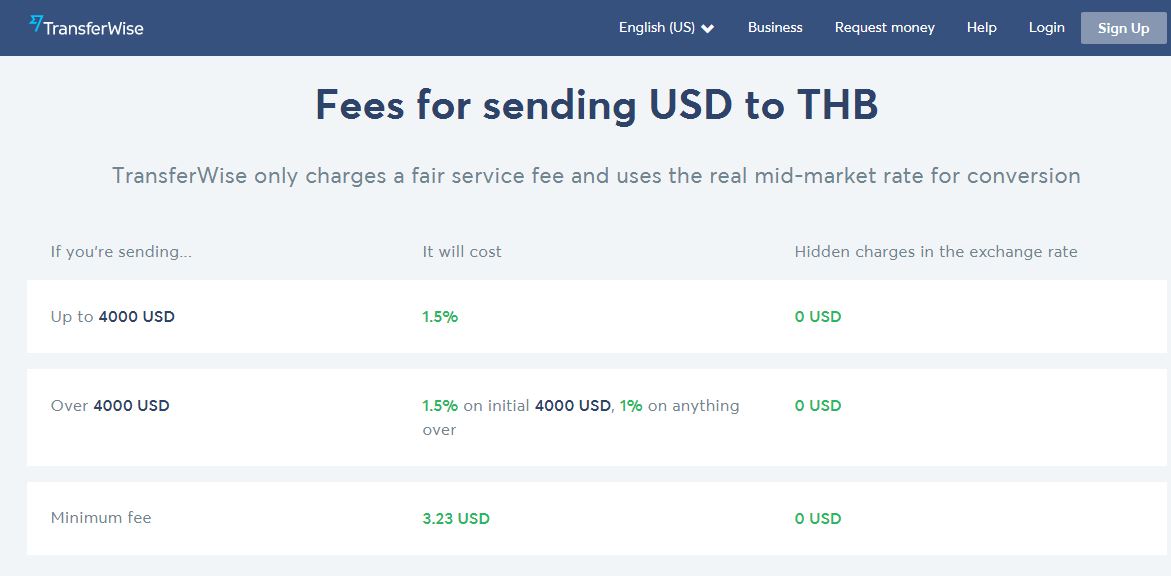Open the Business menu item
Viewport: 1171px width, 576px height.
click(x=775, y=28)
